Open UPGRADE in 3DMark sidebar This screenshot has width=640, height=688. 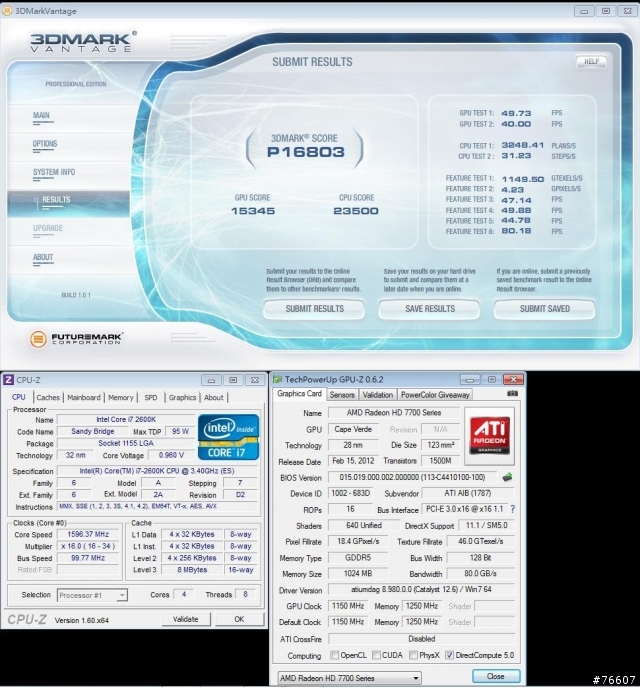tap(48, 228)
